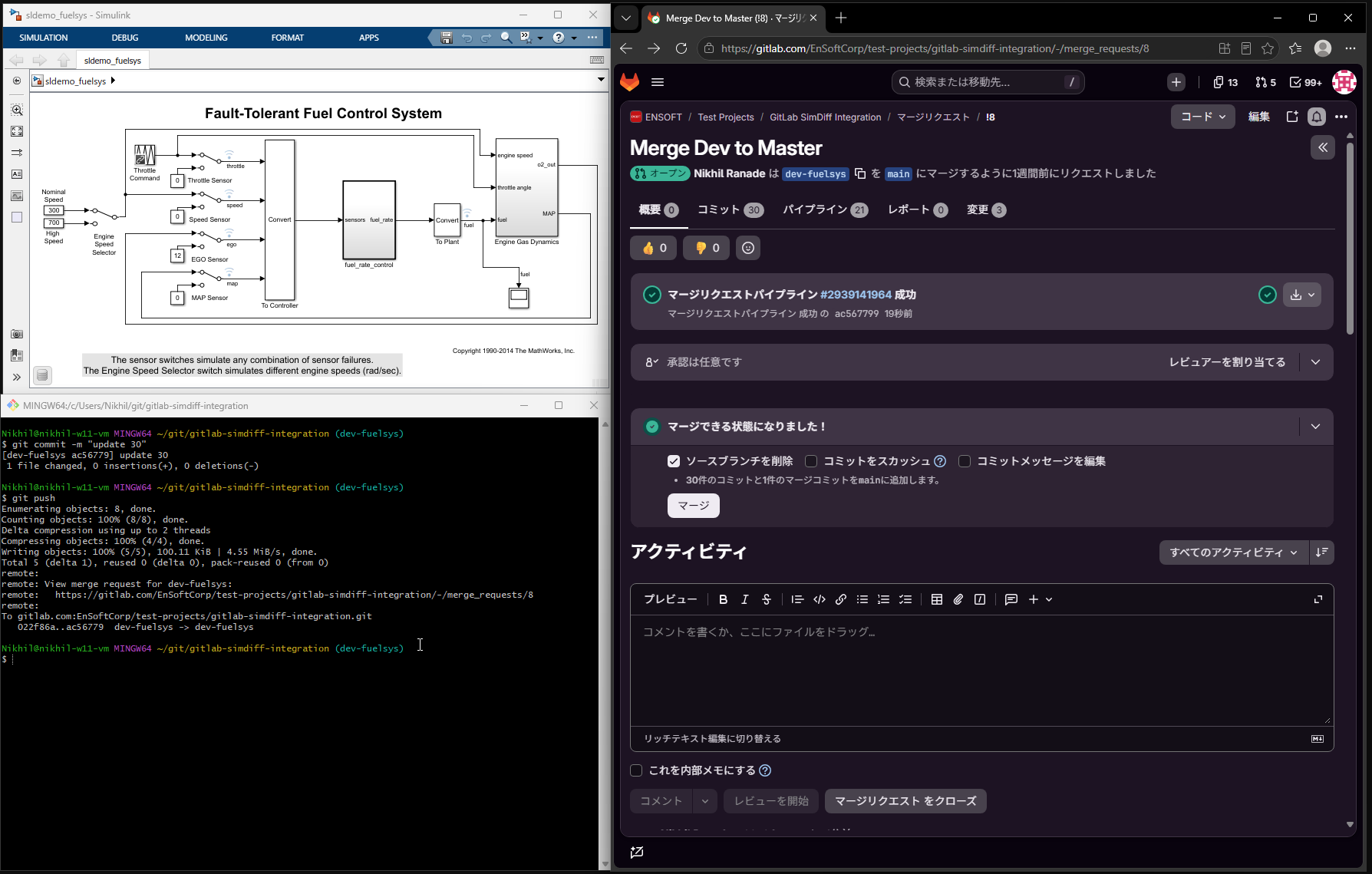1372x874 pixels.
Task: Click the Save icon in Simulink toolbar
Action: (x=447, y=38)
